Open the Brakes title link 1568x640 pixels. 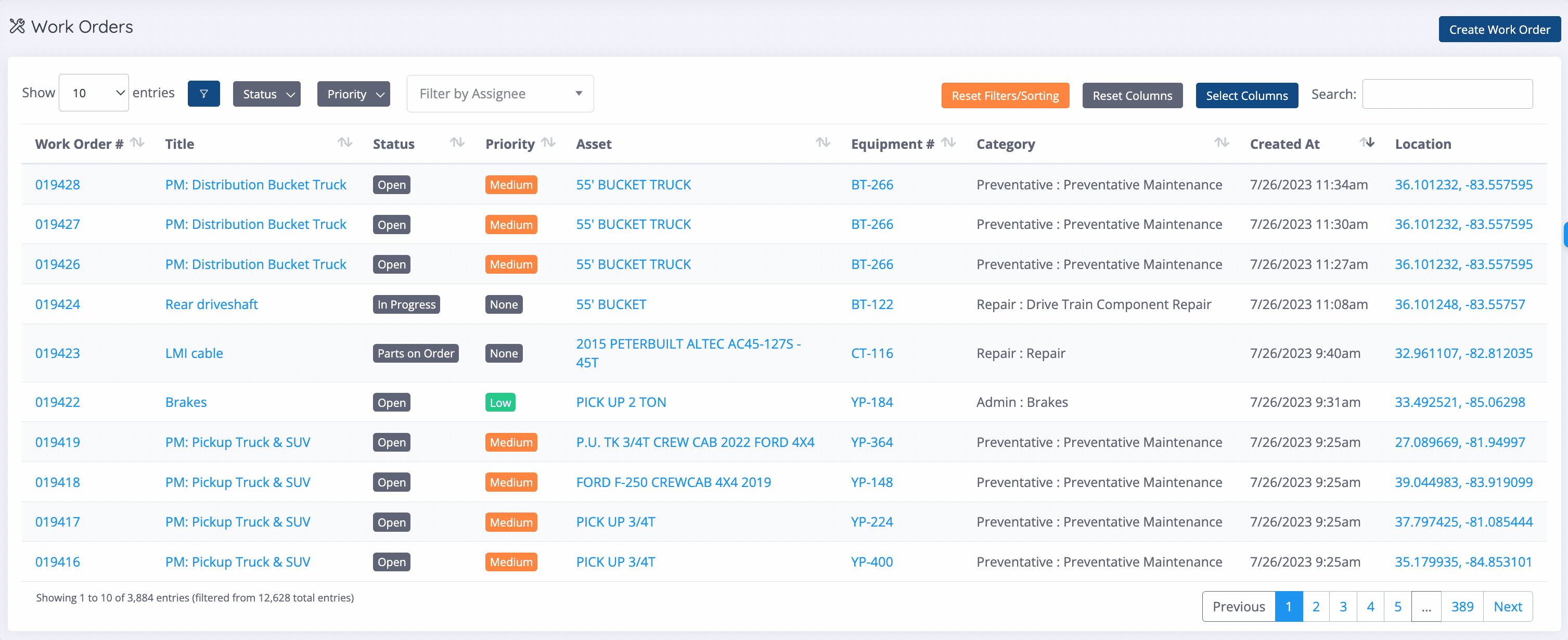(186, 402)
